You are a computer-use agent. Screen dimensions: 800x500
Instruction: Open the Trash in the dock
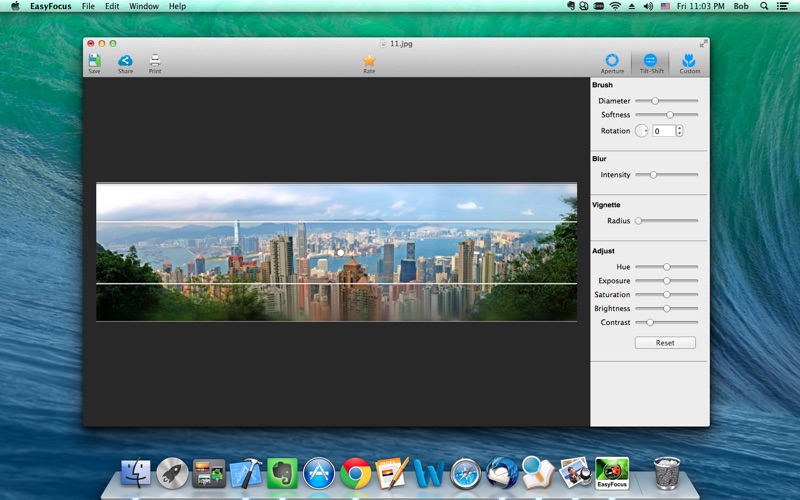tap(667, 473)
